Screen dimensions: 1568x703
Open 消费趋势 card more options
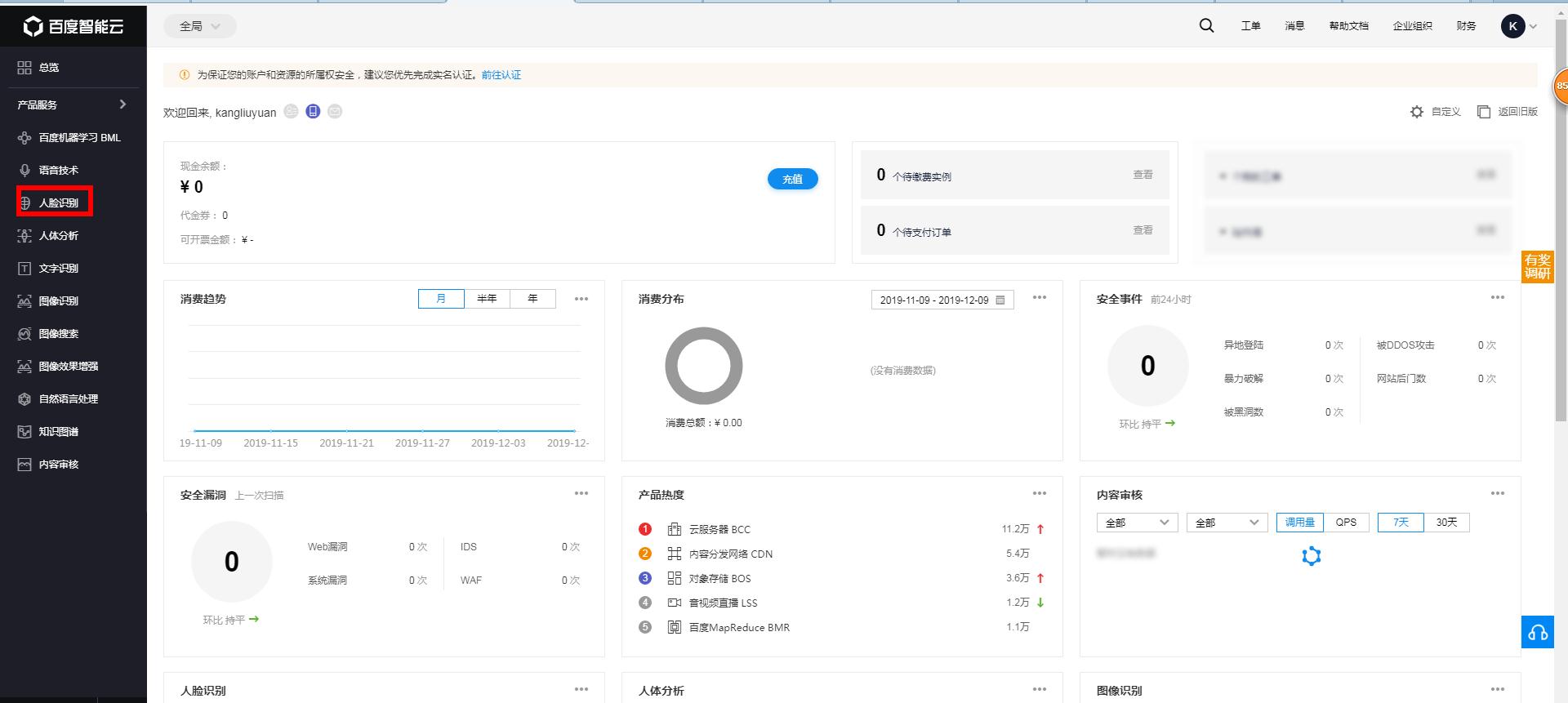pyautogui.click(x=581, y=299)
